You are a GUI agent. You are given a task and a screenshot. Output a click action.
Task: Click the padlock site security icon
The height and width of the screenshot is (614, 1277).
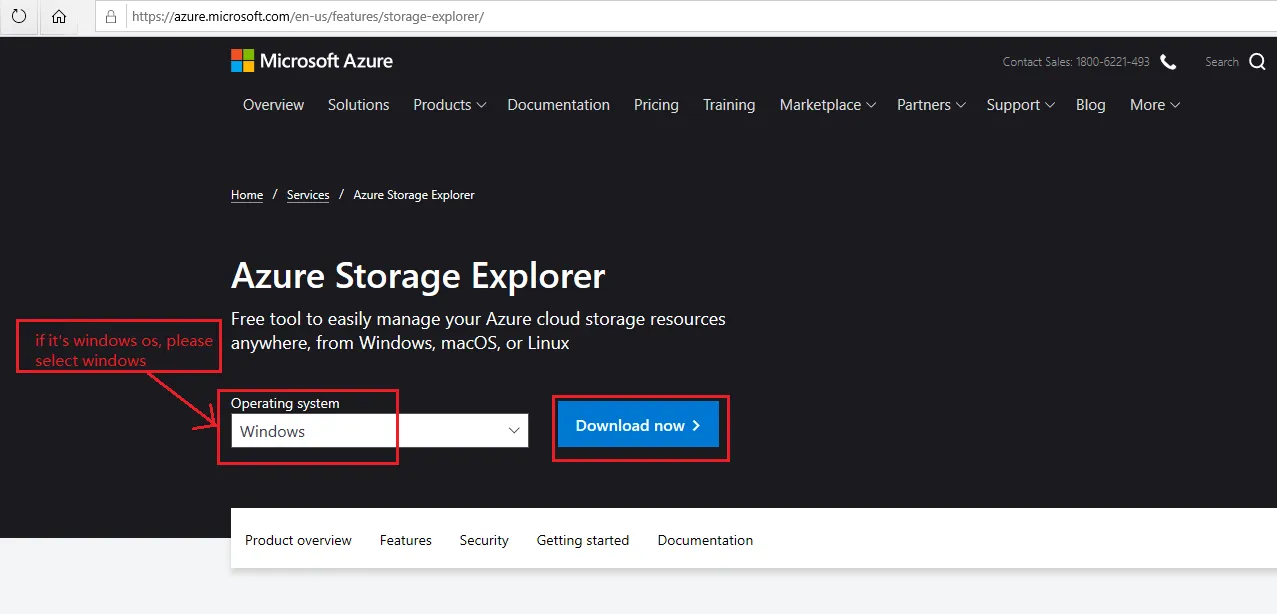pyautogui.click(x=111, y=17)
